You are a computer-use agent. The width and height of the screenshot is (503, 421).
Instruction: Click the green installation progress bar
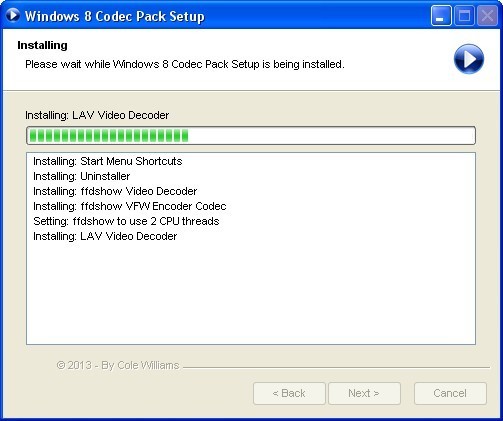coord(251,136)
